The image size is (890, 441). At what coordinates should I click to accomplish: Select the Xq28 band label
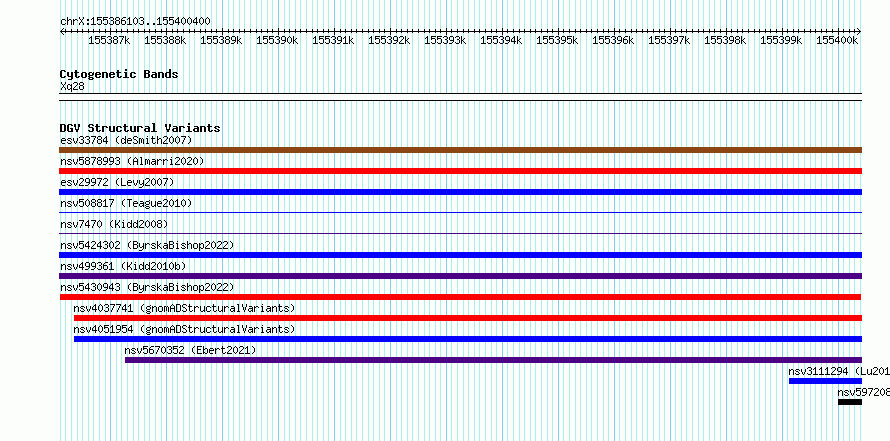click(72, 86)
